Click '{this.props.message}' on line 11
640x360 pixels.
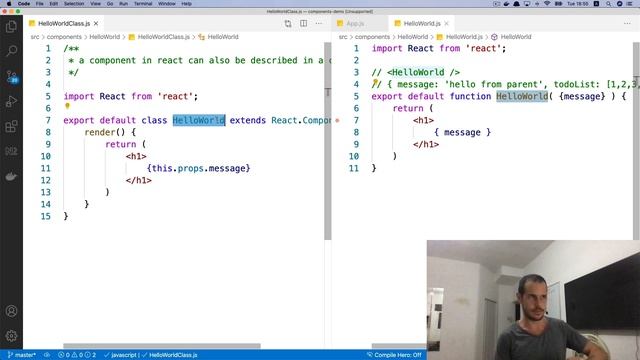coord(198,168)
